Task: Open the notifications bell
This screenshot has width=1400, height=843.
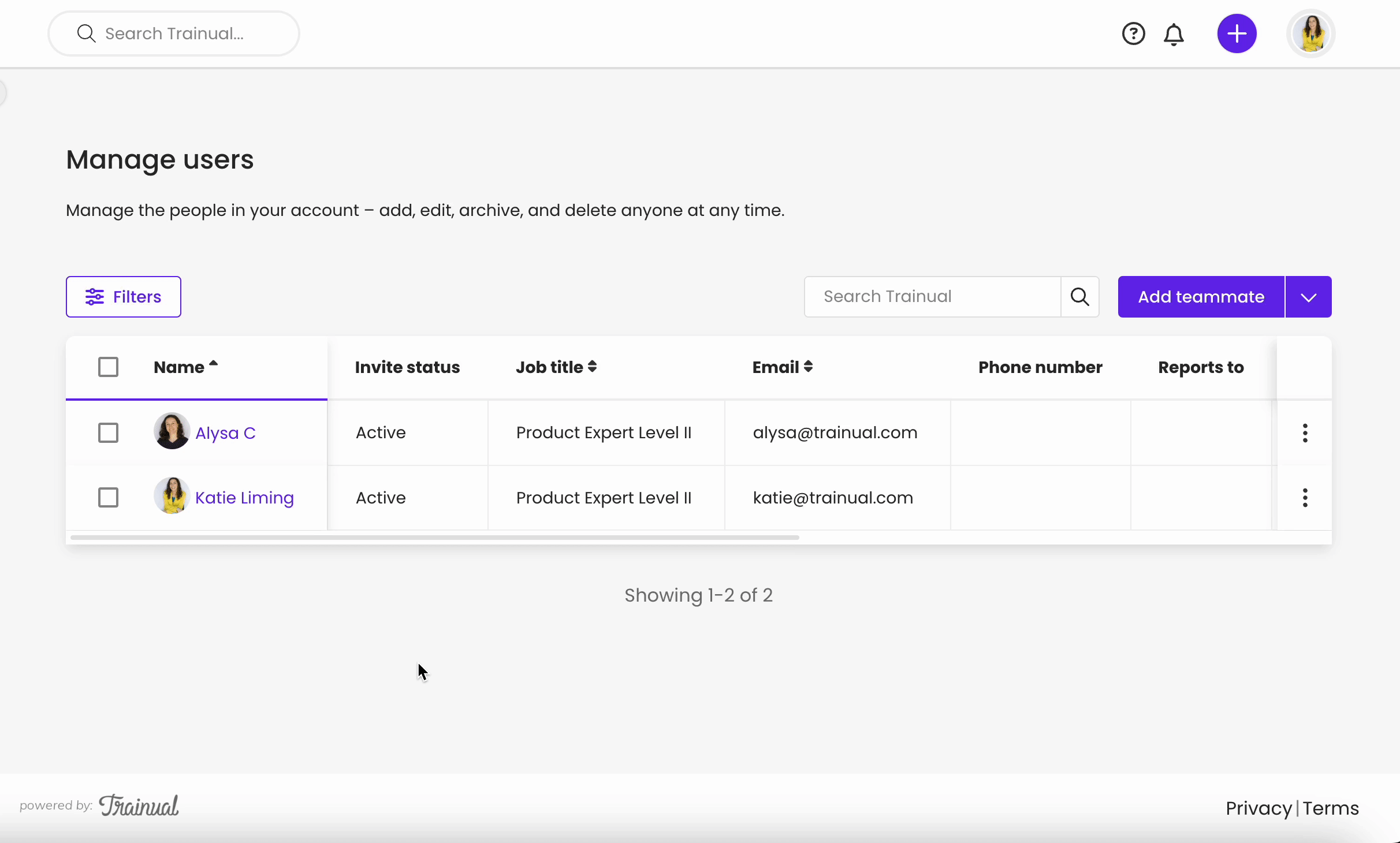Action: (x=1174, y=34)
